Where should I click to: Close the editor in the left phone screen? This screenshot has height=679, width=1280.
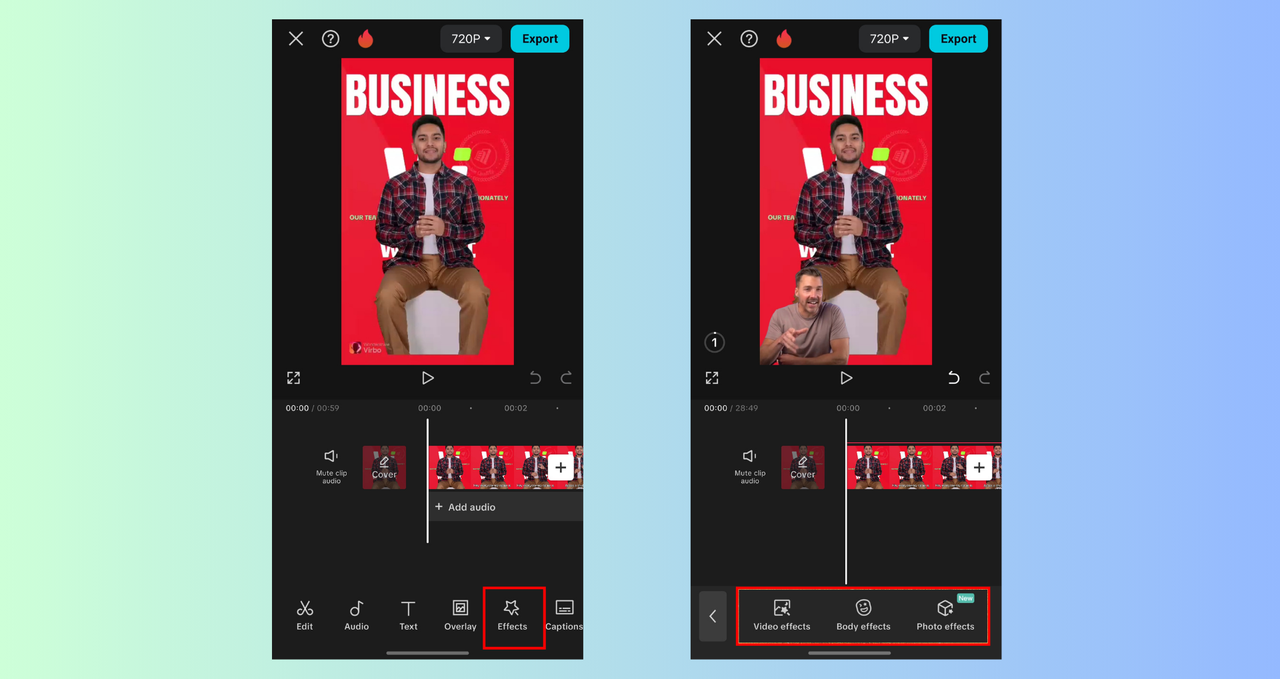(x=296, y=39)
